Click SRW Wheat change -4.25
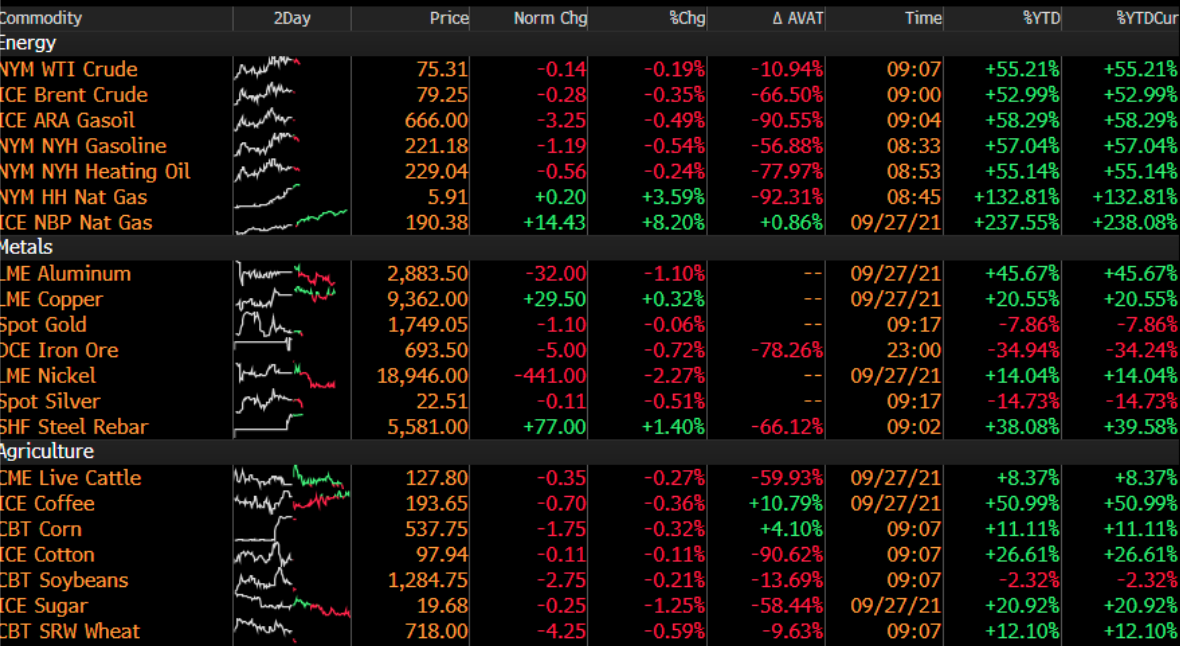The height and width of the screenshot is (646, 1180). (561, 632)
